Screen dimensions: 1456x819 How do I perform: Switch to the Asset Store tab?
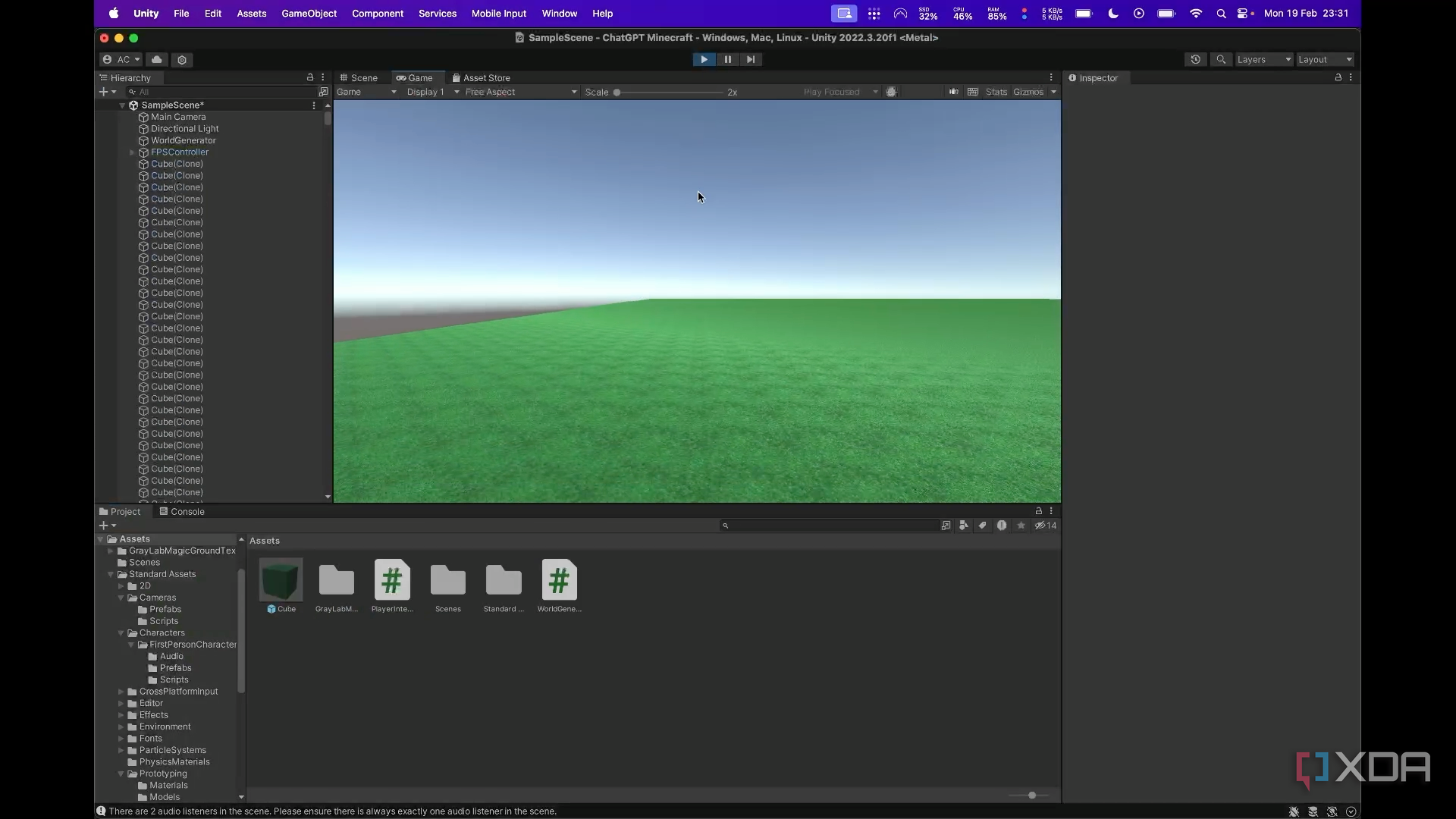point(482,77)
